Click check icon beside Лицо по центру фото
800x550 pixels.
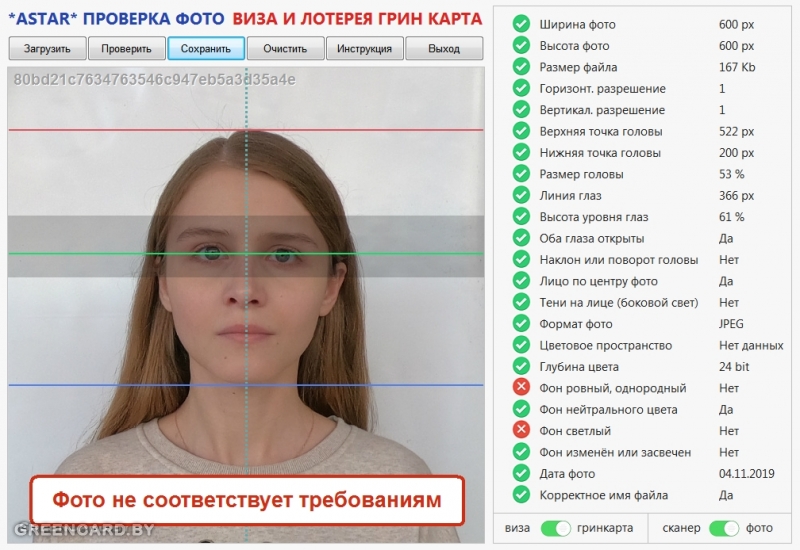tap(521, 281)
